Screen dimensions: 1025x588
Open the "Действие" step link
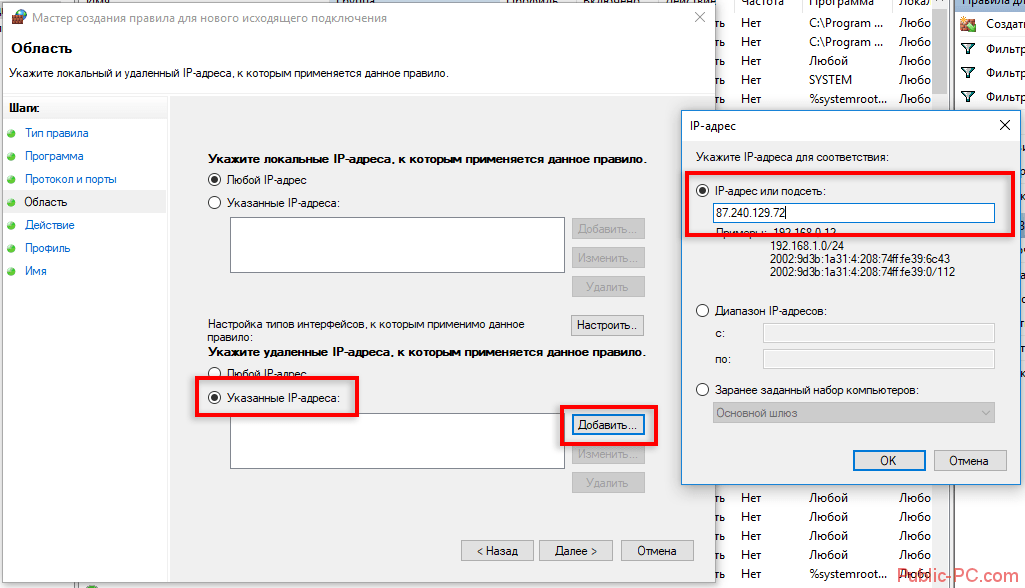click(50, 225)
